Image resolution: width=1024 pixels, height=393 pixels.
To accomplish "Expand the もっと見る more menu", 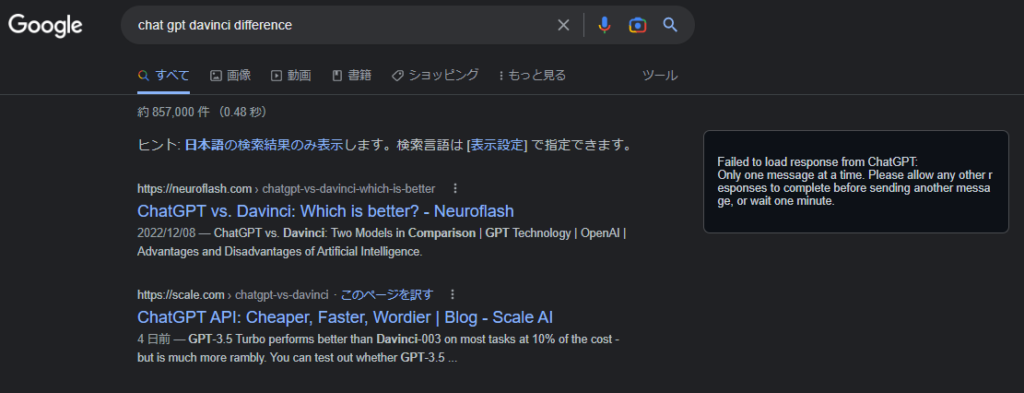I will [532, 76].
